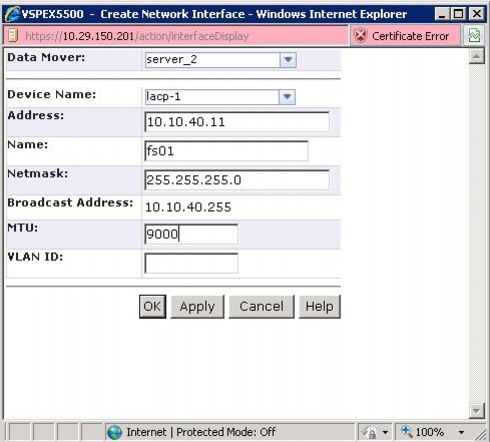Open the dropdown arrow beside the lock icon
The image size is (490, 442).
(x=385, y=433)
